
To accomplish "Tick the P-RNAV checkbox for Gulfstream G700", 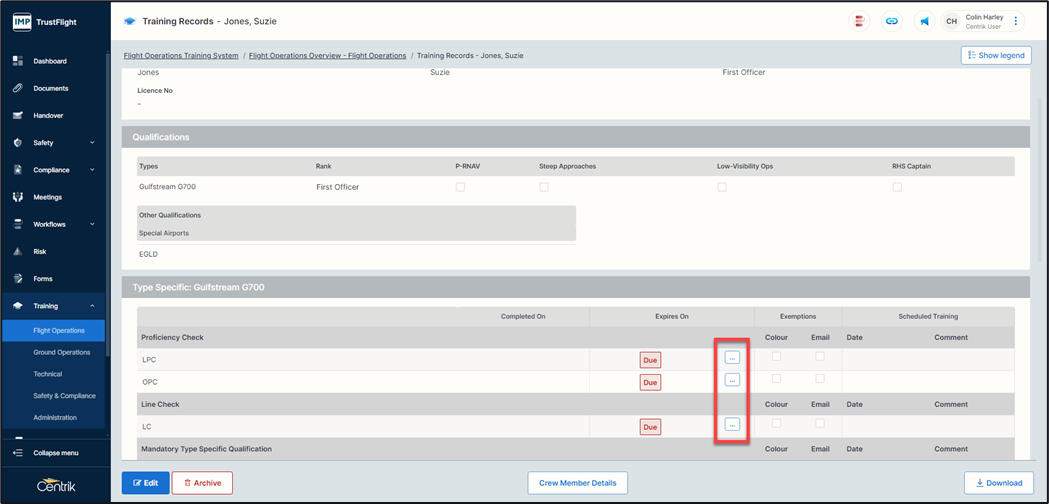I will pos(460,187).
